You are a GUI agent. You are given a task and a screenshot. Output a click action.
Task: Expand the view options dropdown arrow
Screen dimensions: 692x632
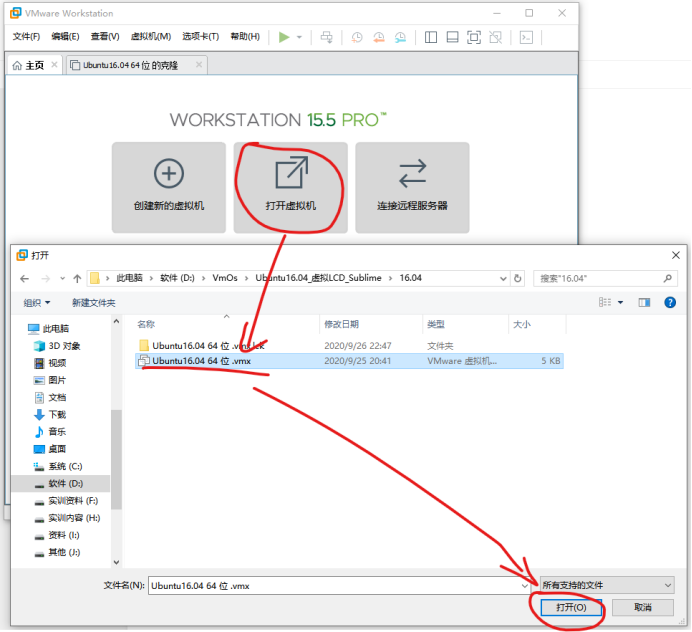621,302
